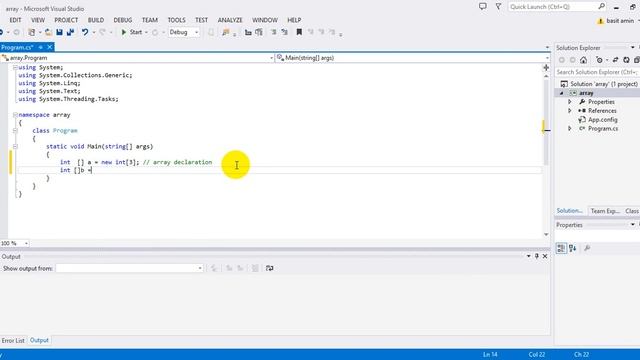640x360 pixels.
Task: Expand the References node
Action: (570, 111)
